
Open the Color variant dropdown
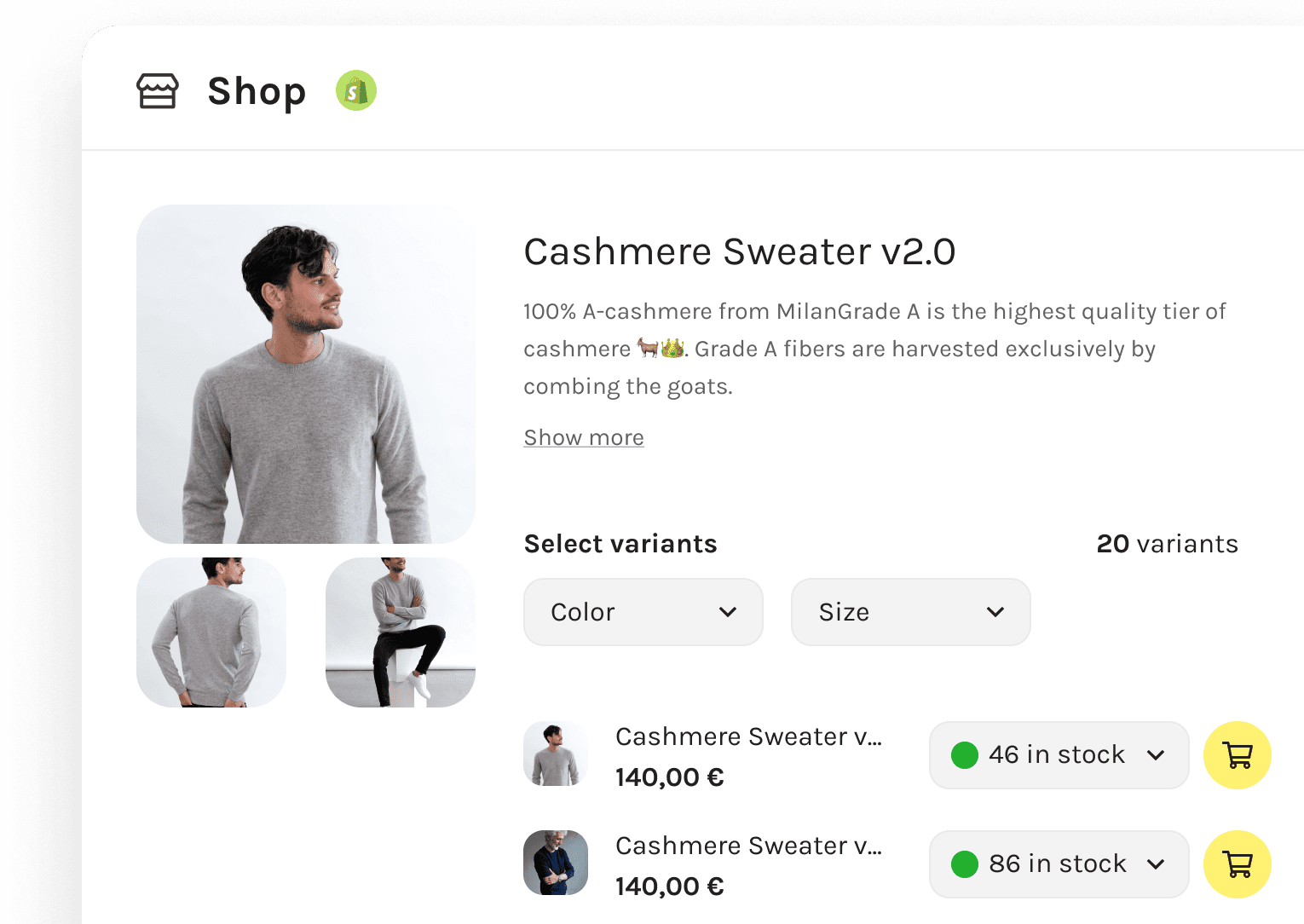pos(643,612)
